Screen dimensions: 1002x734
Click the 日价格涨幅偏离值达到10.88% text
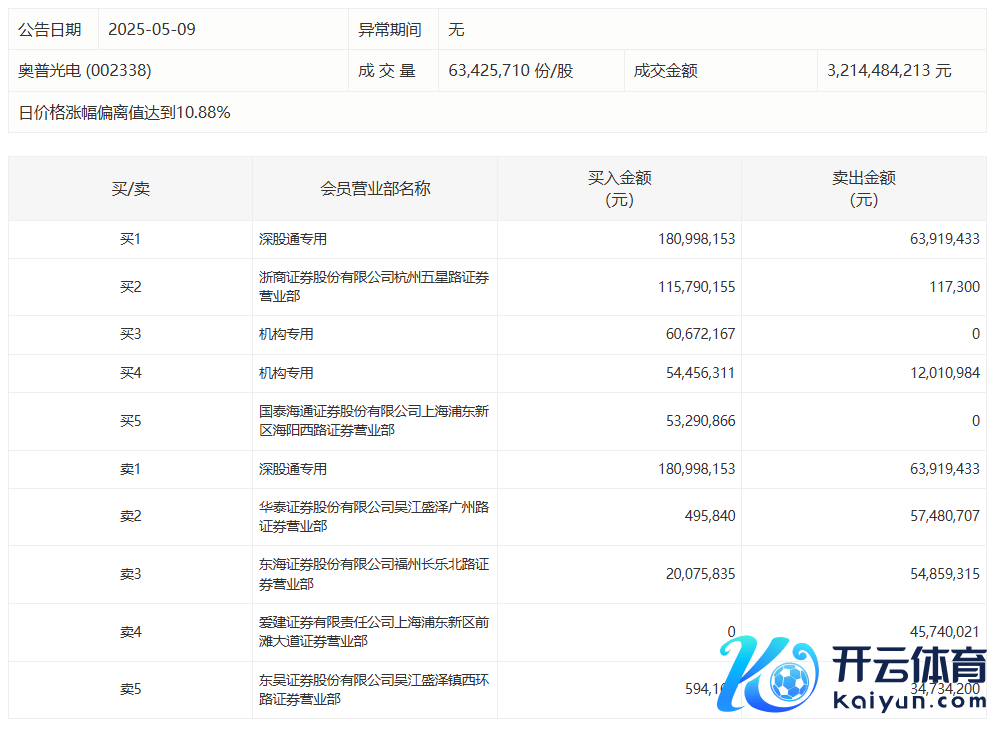tap(124, 112)
